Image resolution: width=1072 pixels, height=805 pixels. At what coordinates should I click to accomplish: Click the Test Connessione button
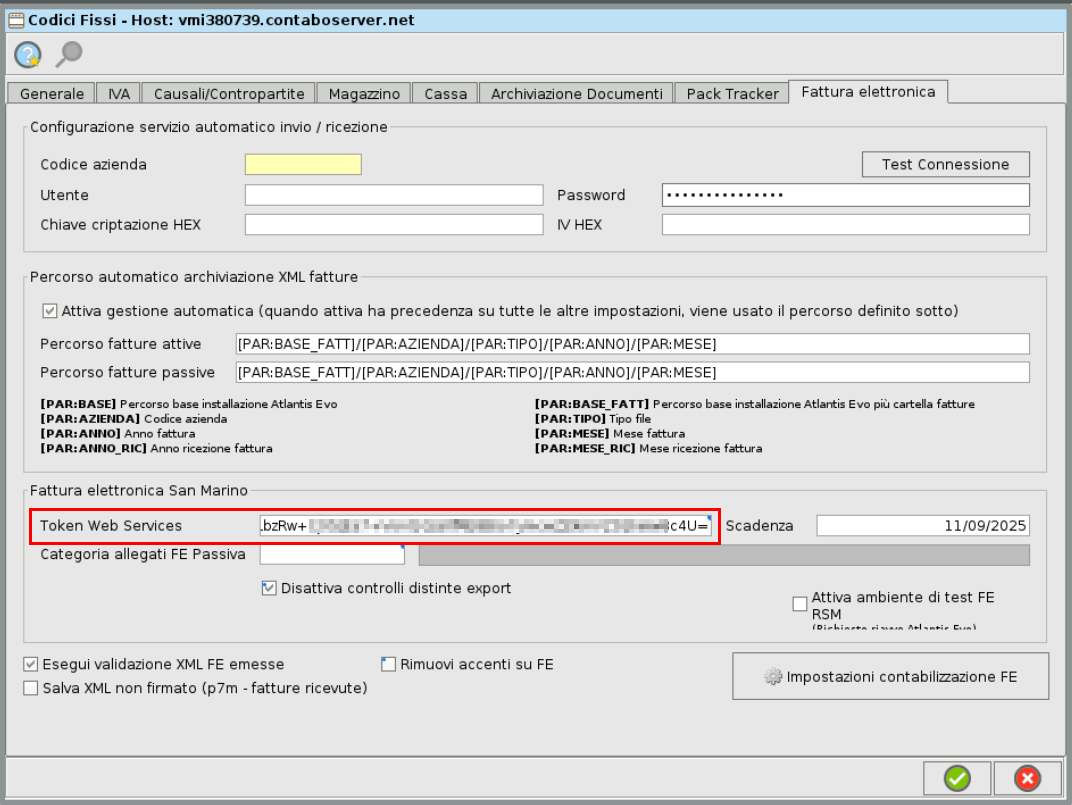click(944, 164)
